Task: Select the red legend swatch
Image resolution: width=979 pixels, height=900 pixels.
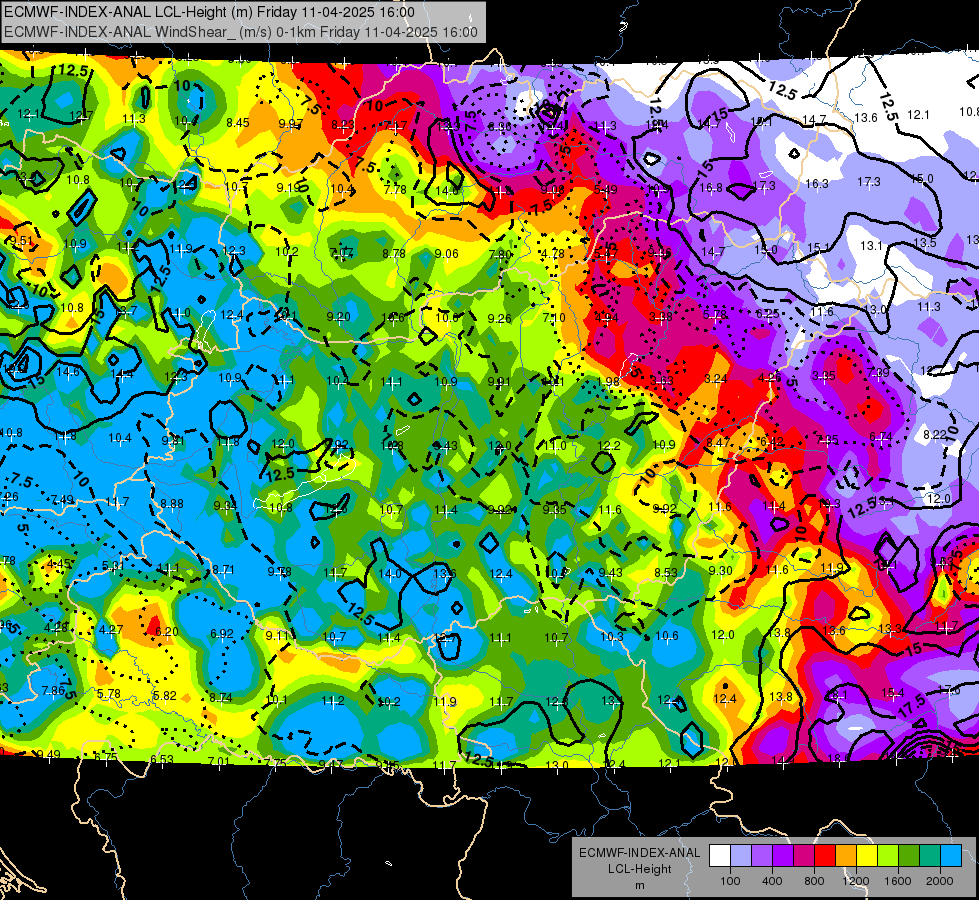Action: click(x=825, y=856)
